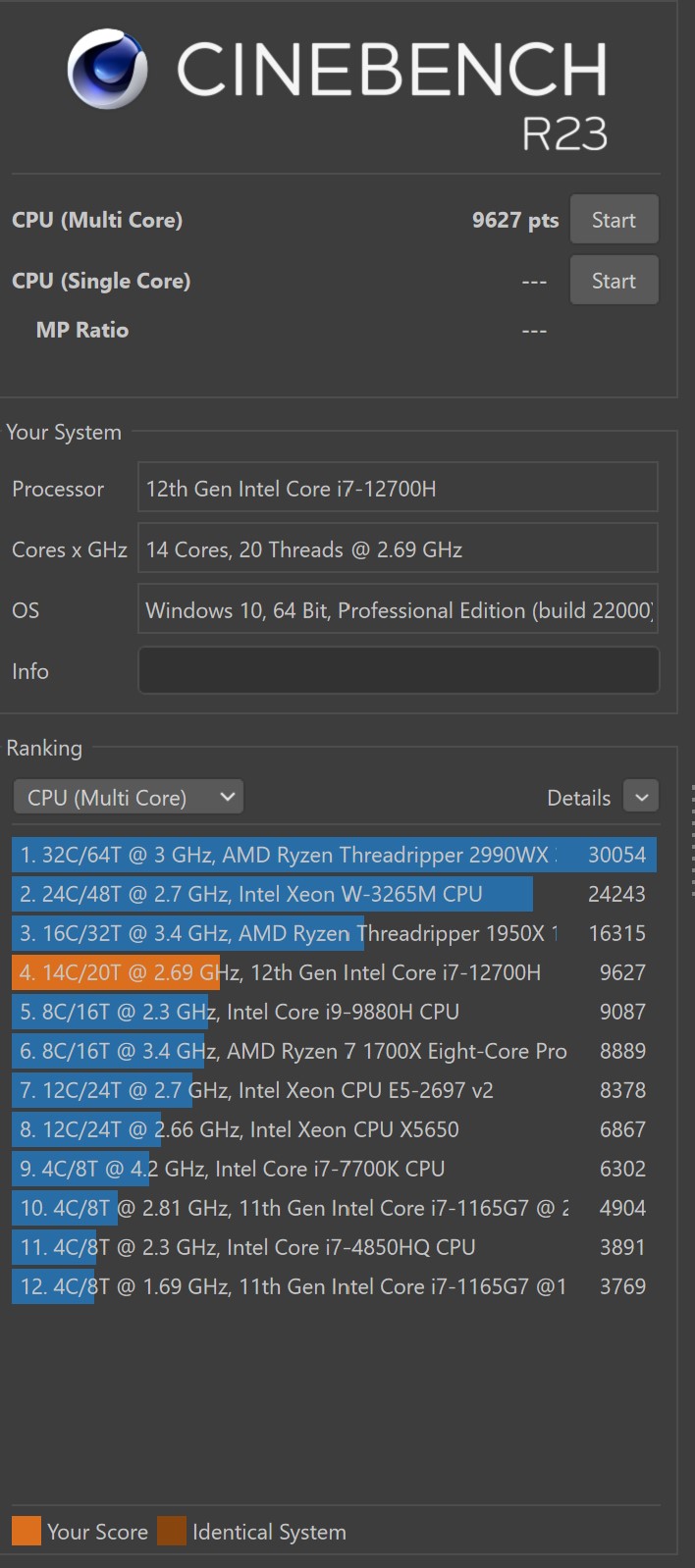This screenshot has height=1568, width=695.
Task: Click the Processor name field
Action: pyautogui.click(x=398, y=489)
